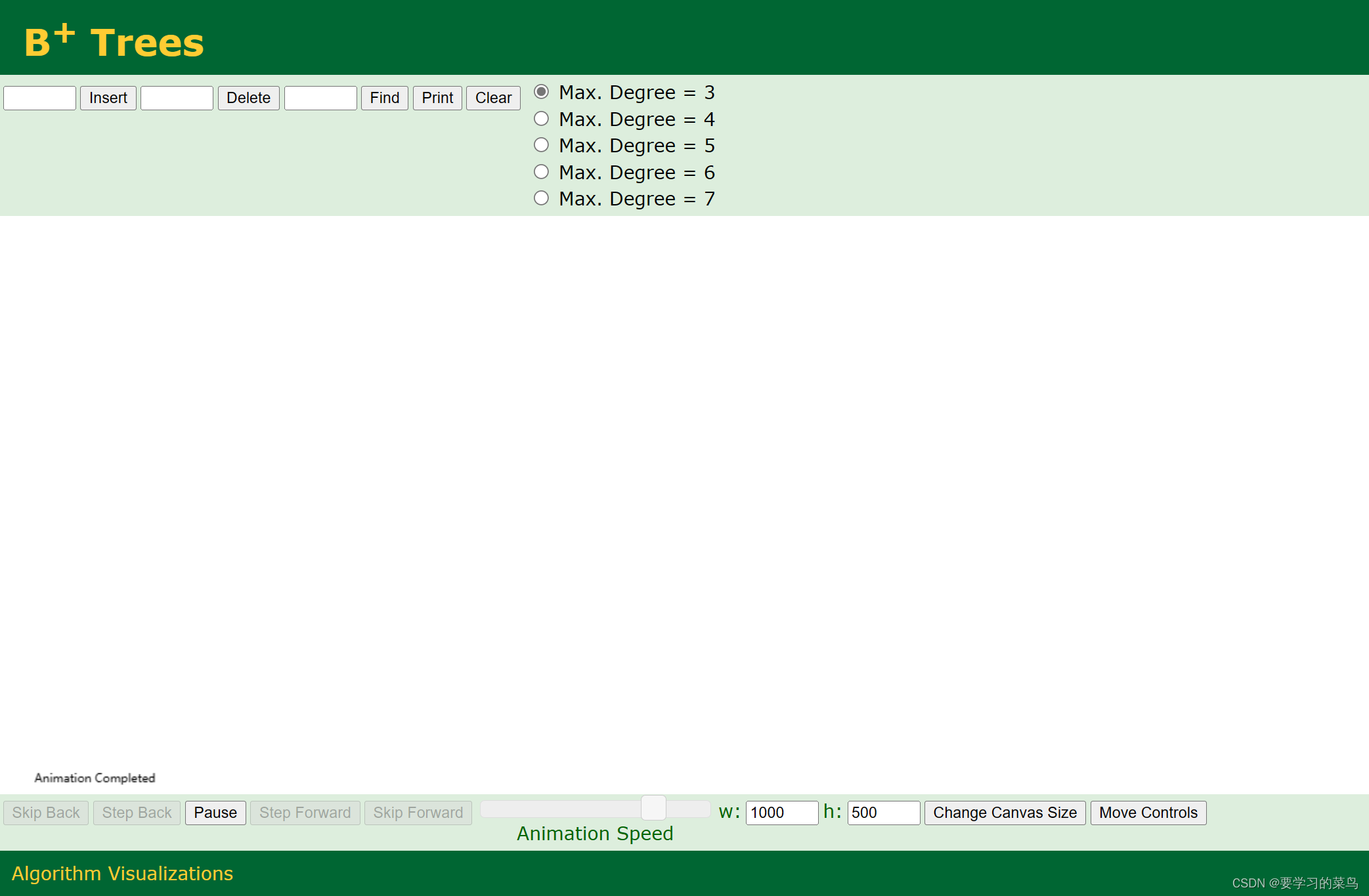Viewport: 1369px width, 896px height.
Task: Select Max. Degree = 3 radio button
Action: 541,92
